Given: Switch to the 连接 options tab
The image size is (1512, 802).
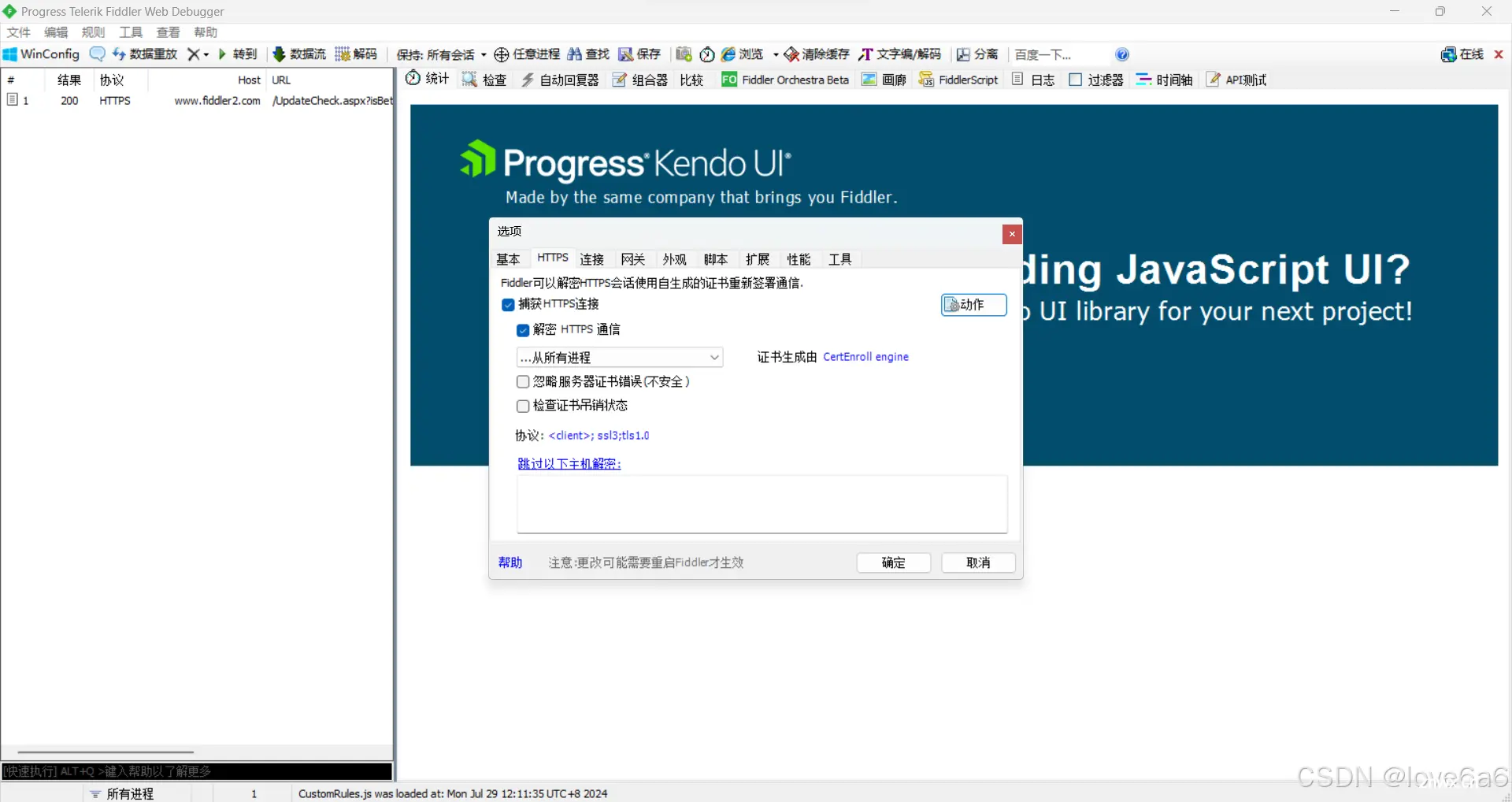Looking at the screenshot, I should (592, 259).
